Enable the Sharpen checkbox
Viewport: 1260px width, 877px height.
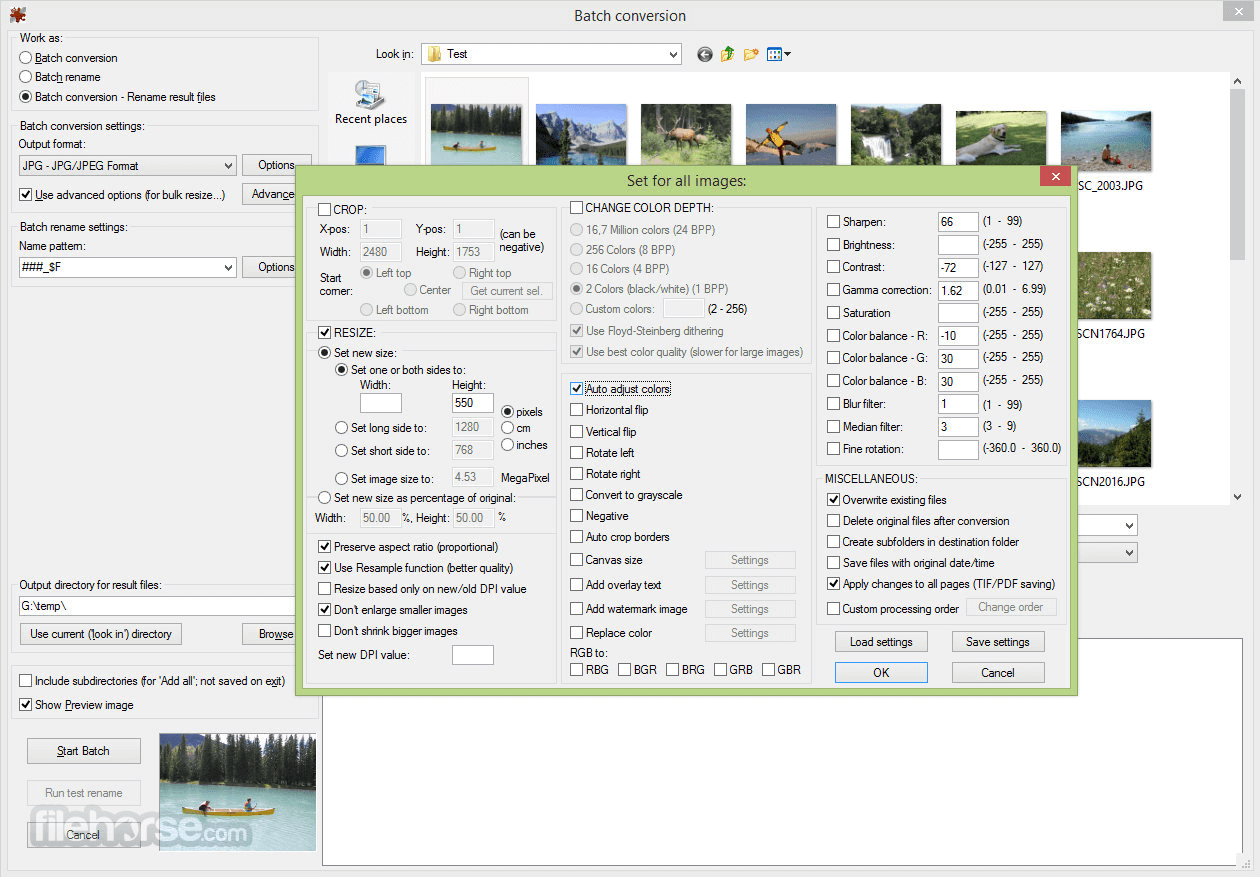[834, 222]
